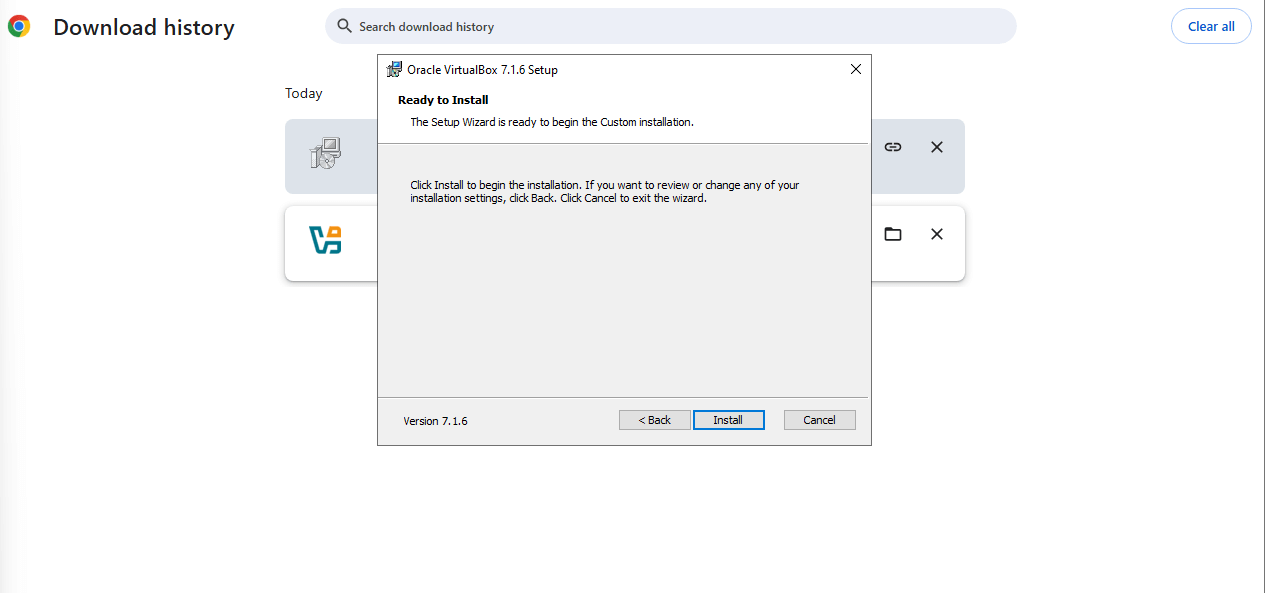Select the VirtualBox download card
The height and width of the screenshot is (593, 1265).
tap(625, 243)
